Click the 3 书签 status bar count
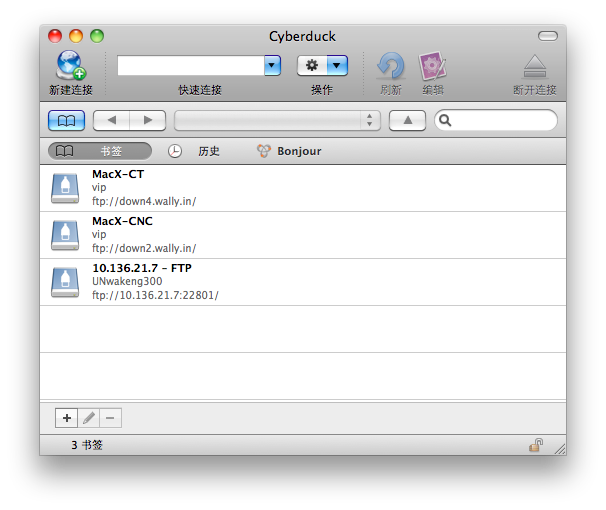 tap(87, 445)
